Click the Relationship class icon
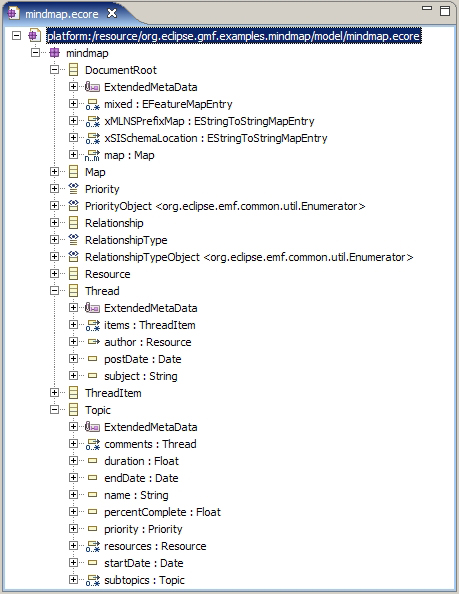The width and height of the screenshot is (459, 594). click(73, 223)
